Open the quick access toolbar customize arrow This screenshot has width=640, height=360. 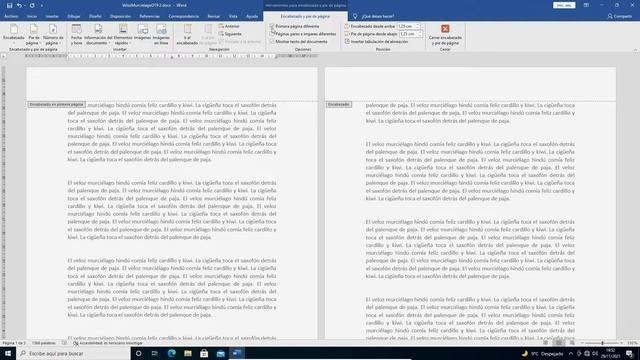(42, 6)
